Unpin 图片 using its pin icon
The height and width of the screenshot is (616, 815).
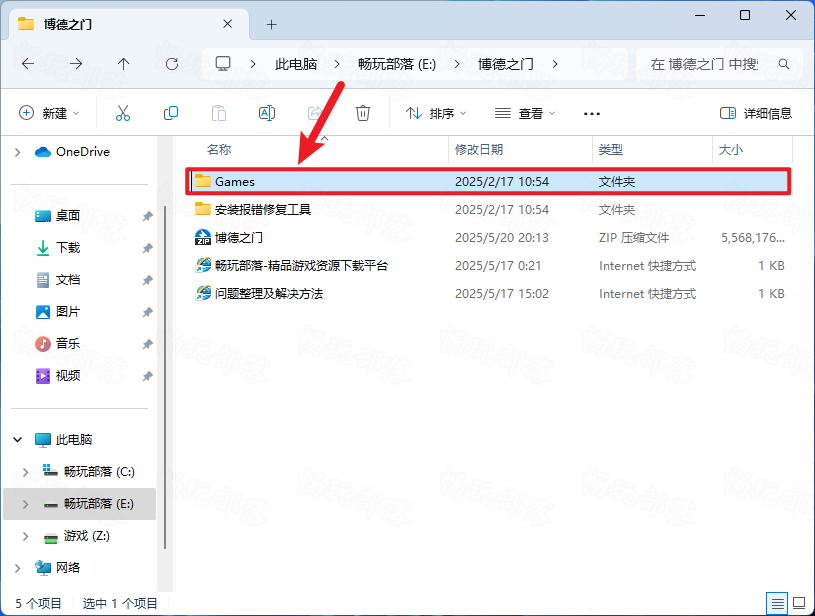click(x=148, y=312)
